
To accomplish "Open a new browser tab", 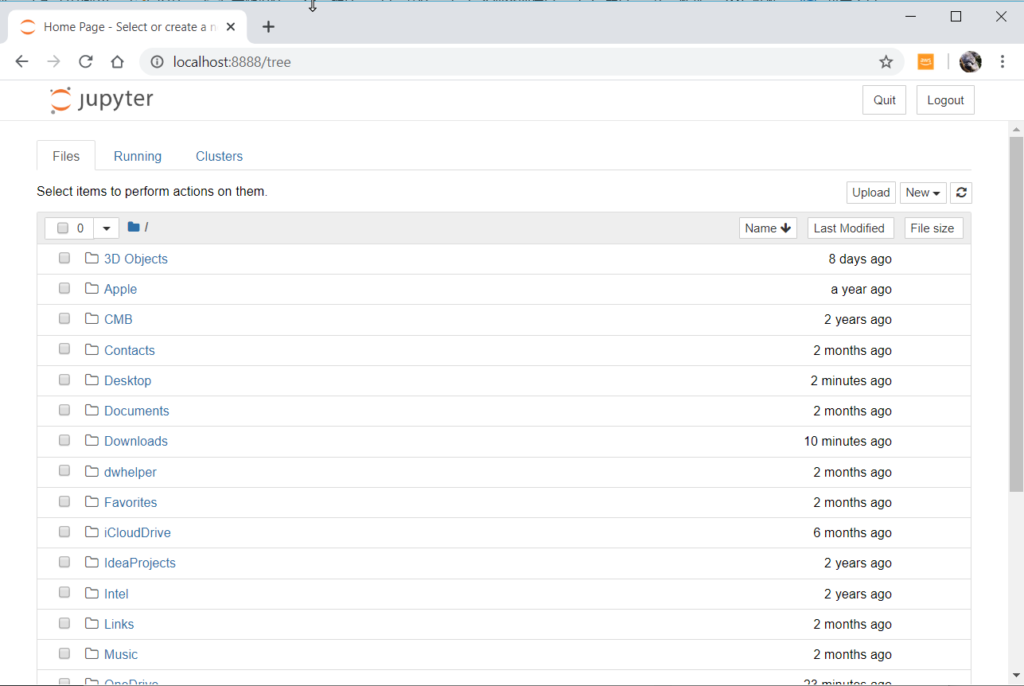I will 268,27.
